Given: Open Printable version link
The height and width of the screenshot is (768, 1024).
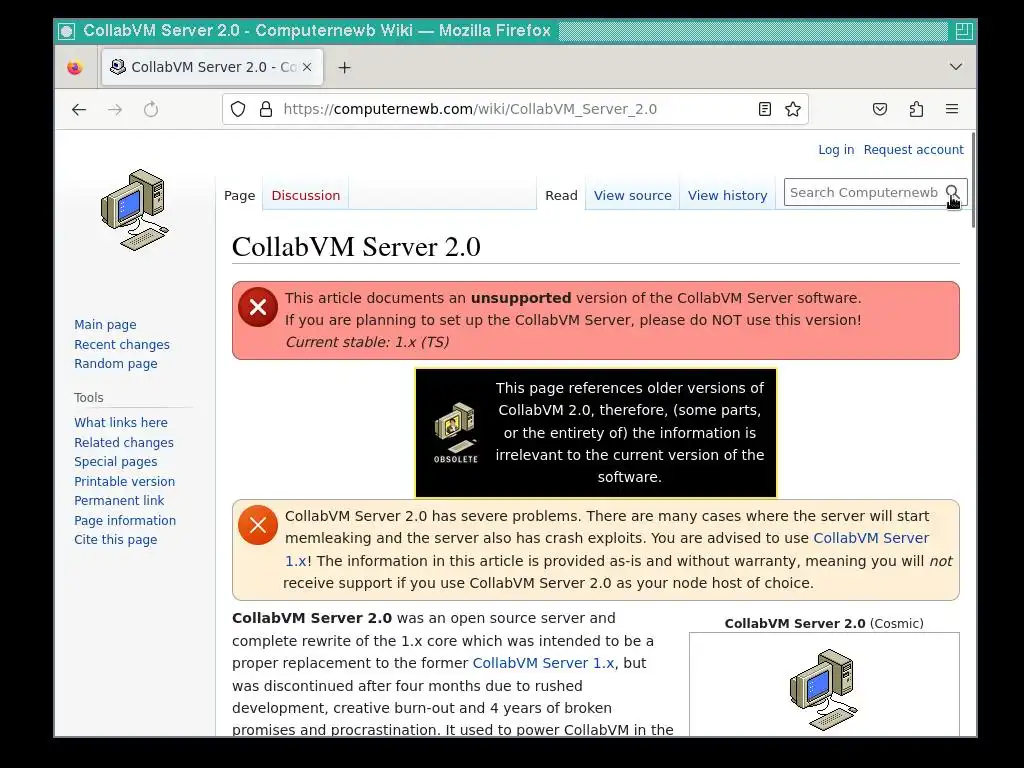Looking at the screenshot, I should (x=125, y=481).
